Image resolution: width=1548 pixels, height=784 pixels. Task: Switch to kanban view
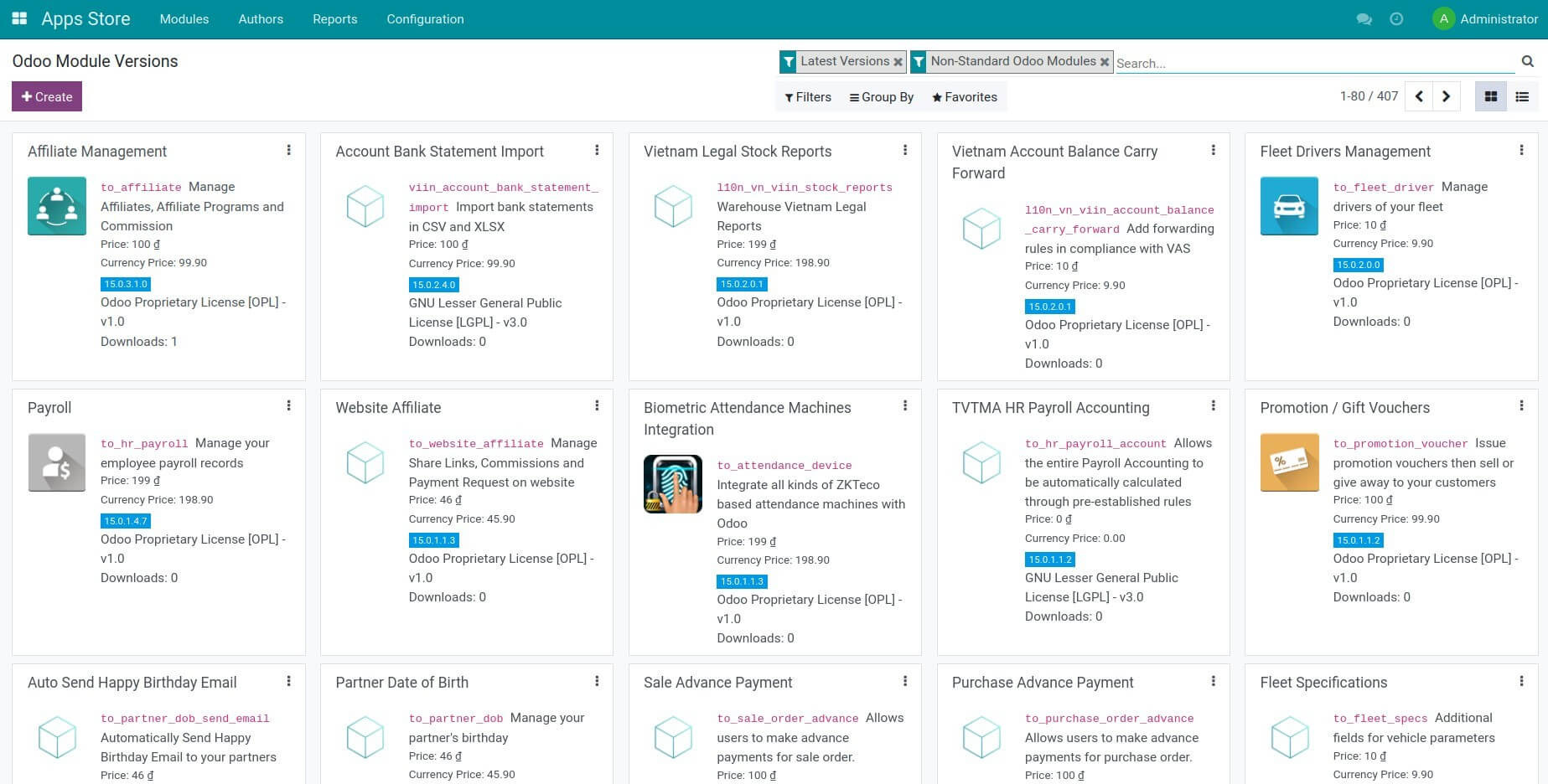[x=1490, y=96]
